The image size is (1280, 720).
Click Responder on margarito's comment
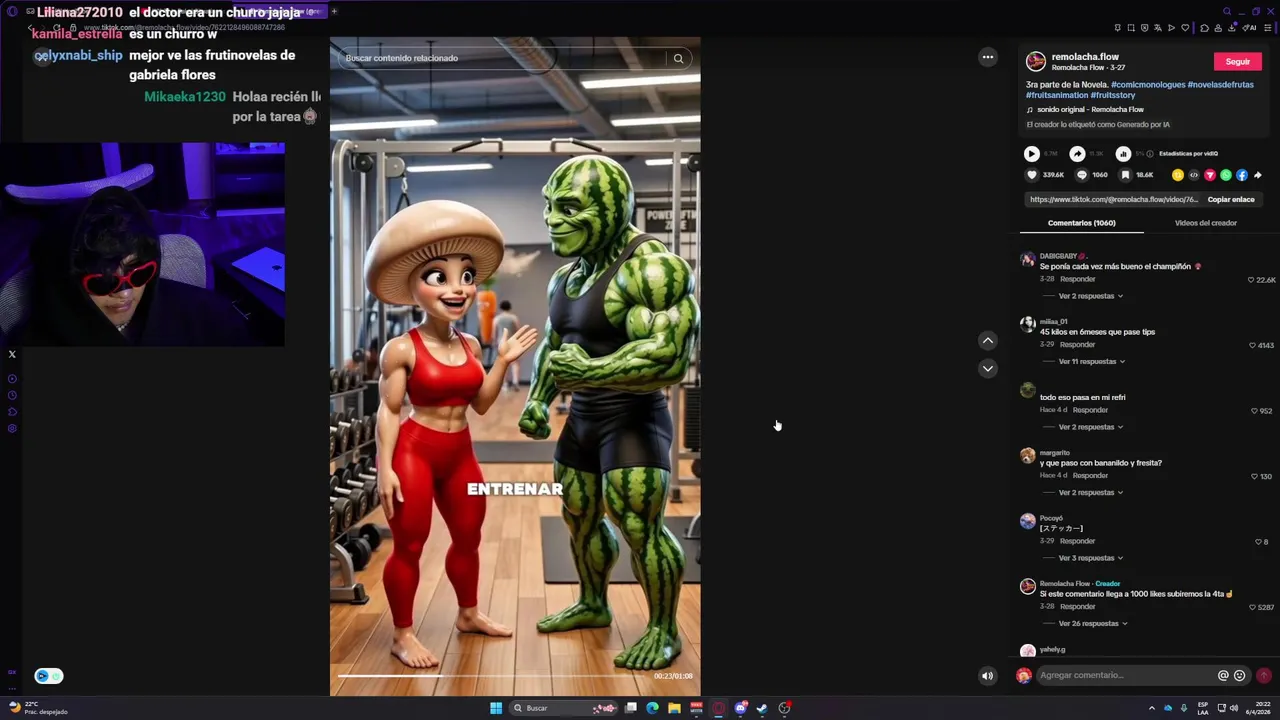coord(1090,476)
